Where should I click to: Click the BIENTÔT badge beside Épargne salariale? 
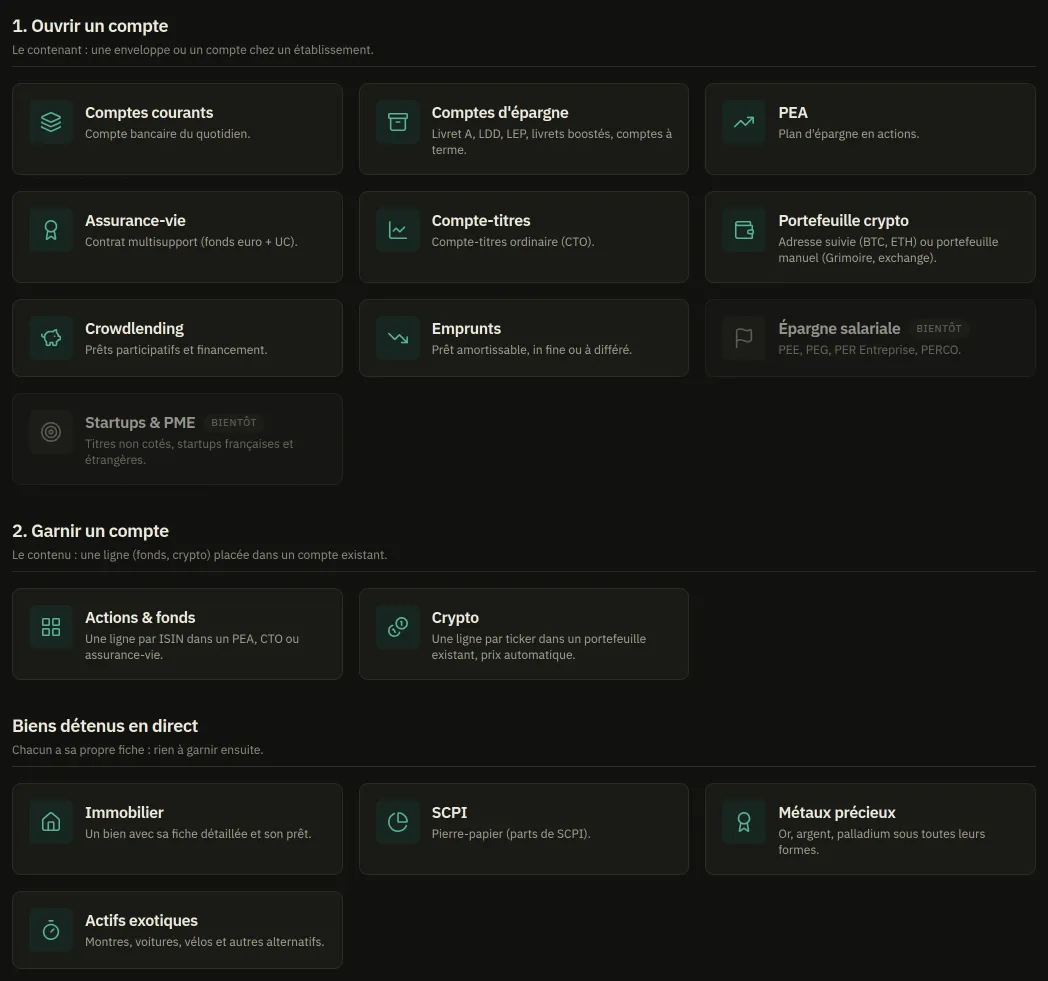coord(939,329)
